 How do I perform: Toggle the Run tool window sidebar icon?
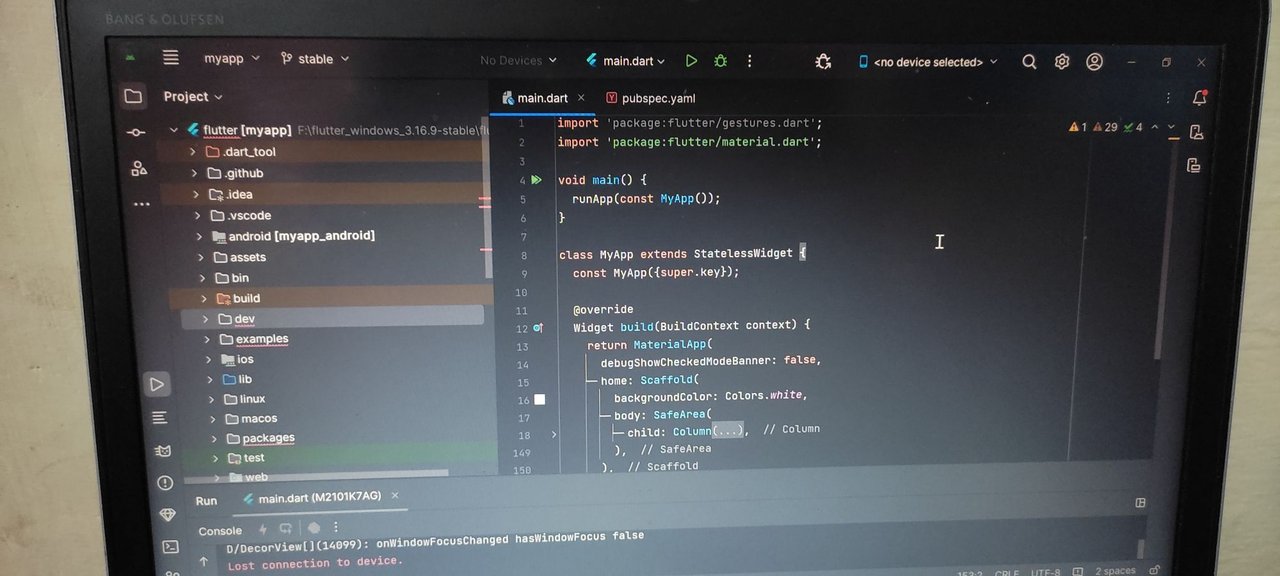pos(157,384)
